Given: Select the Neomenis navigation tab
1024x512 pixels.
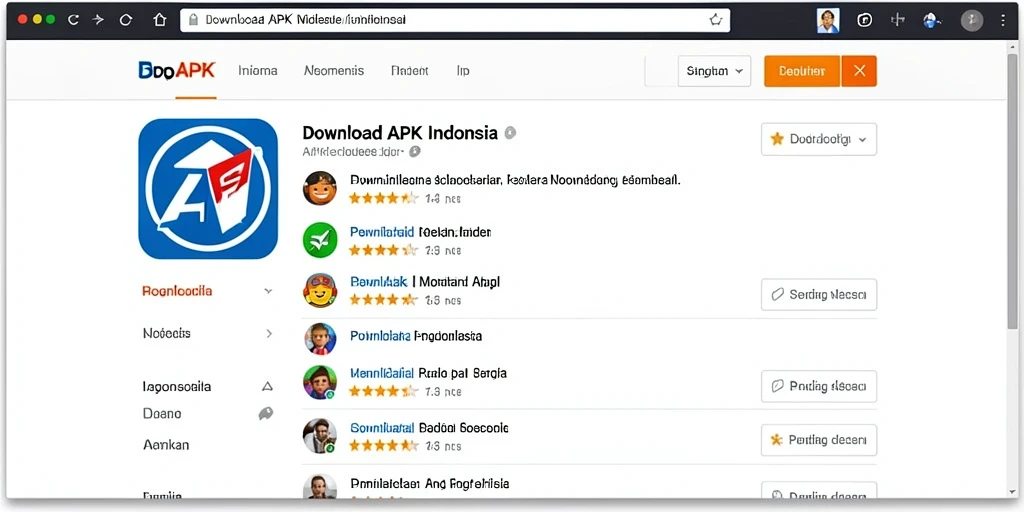Looking at the screenshot, I should click(334, 71).
